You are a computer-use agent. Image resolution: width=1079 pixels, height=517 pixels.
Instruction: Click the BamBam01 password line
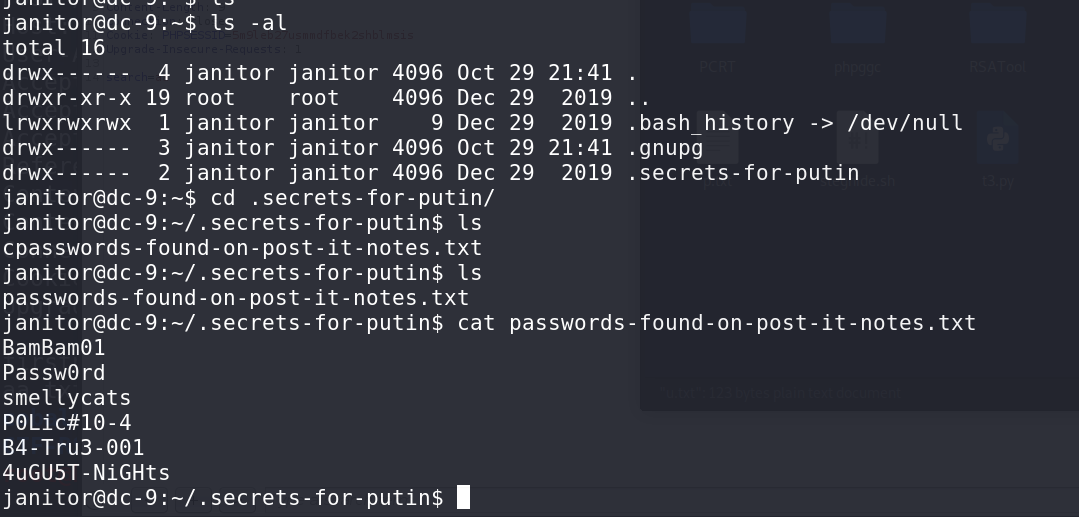[x=54, y=348]
